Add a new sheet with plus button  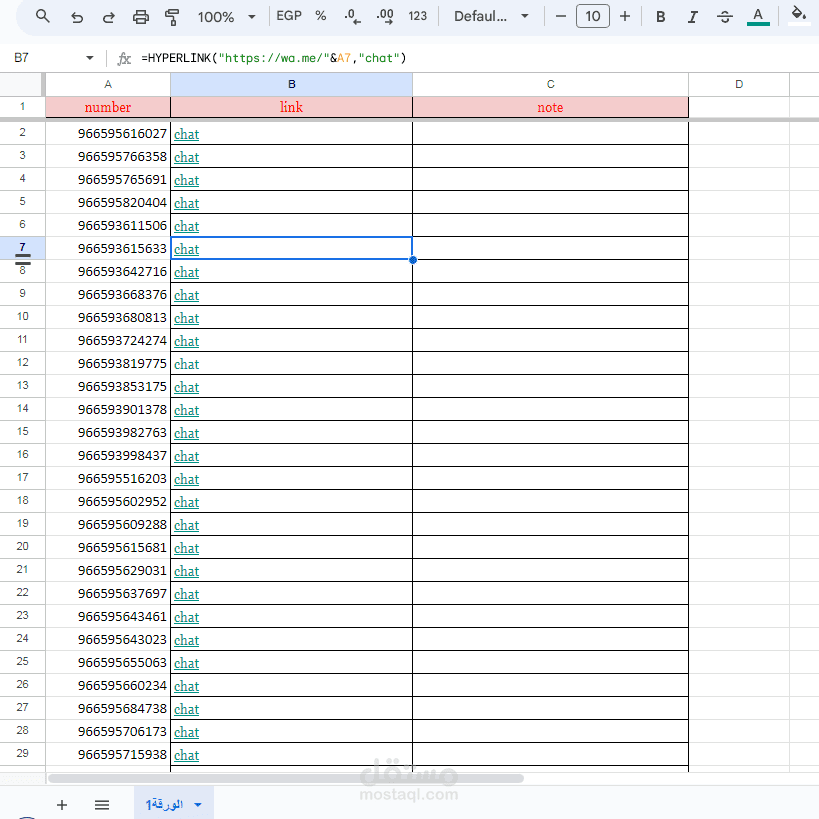pyautogui.click(x=62, y=804)
